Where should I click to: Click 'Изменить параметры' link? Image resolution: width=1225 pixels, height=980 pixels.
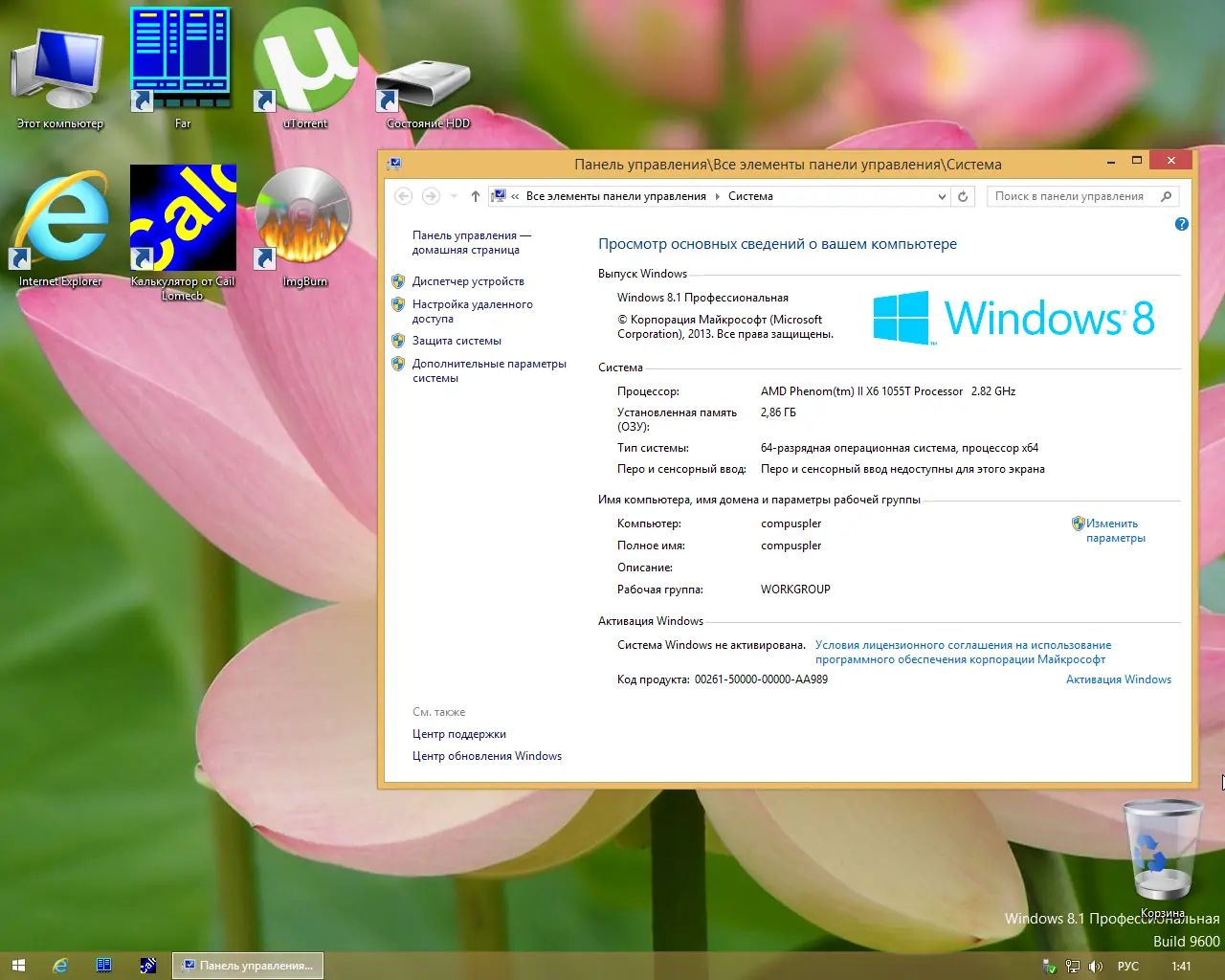tap(1115, 530)
